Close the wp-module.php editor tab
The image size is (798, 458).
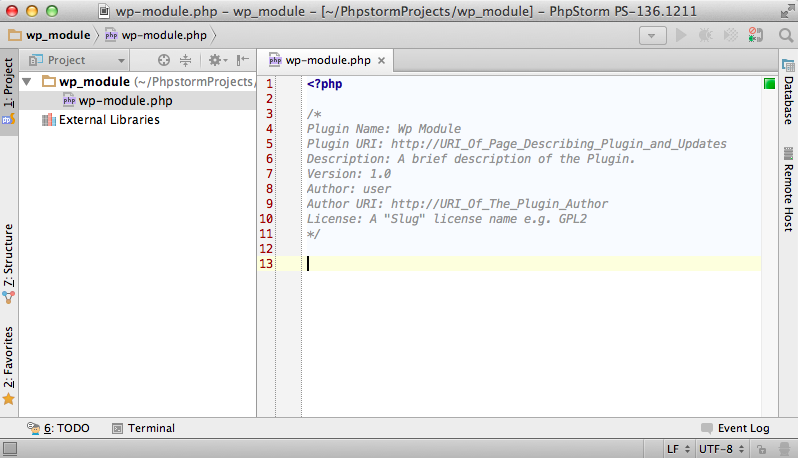tap(381, 61)
